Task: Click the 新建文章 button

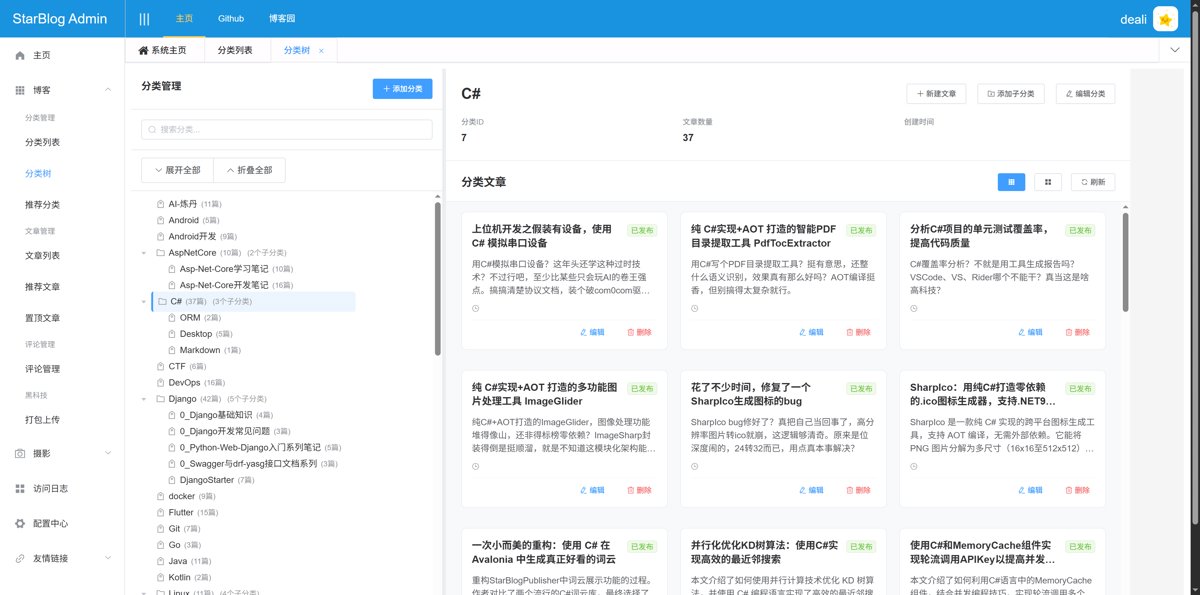Action: pos(935,94)
